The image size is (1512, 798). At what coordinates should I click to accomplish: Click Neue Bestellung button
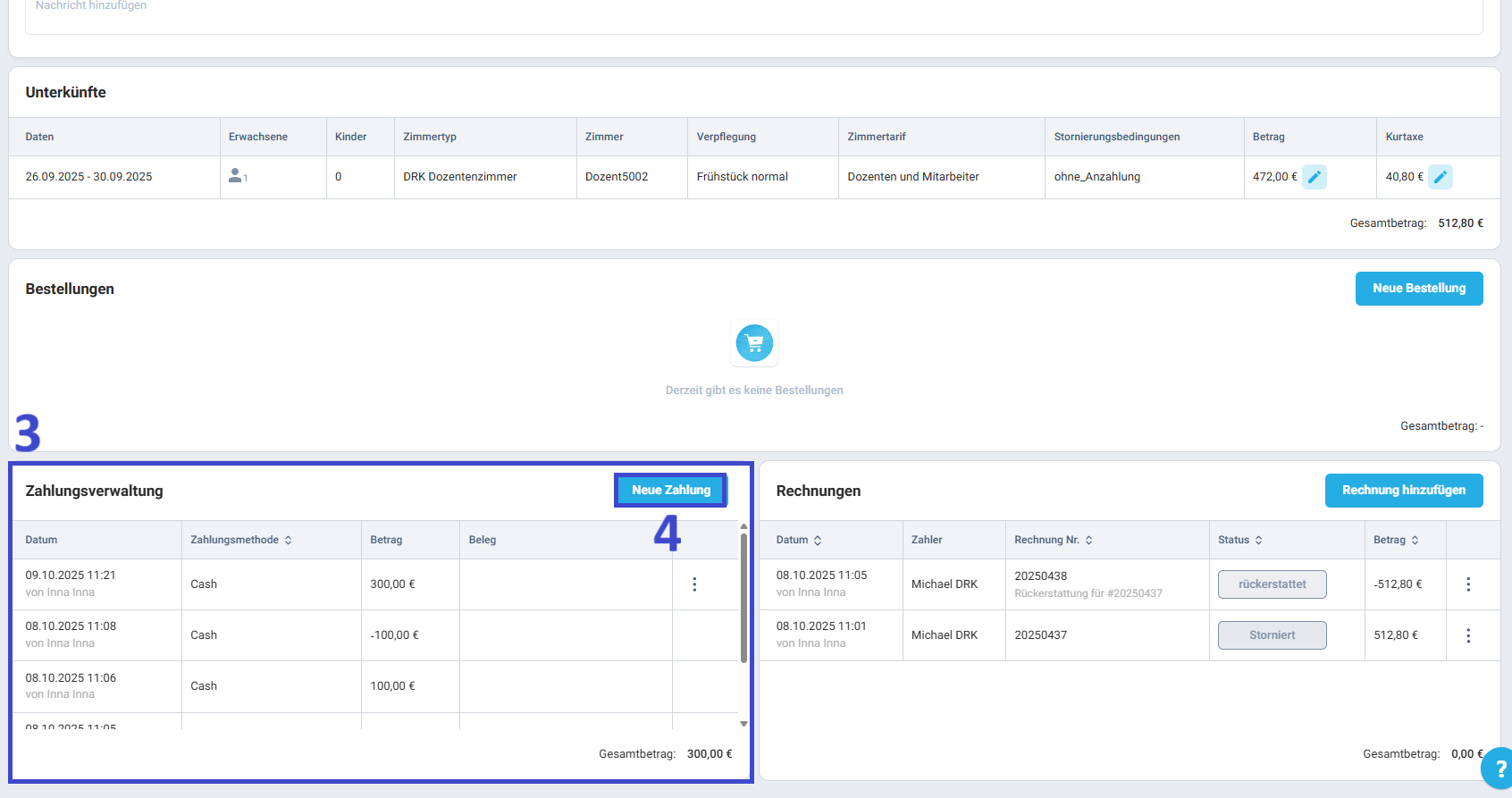(x=1418, y=289)
